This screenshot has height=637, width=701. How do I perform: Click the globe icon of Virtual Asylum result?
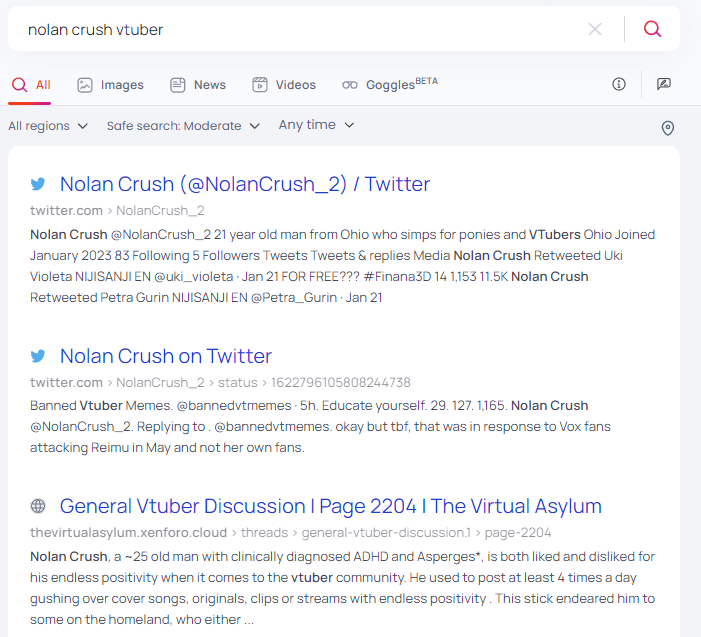click(38, 506)
